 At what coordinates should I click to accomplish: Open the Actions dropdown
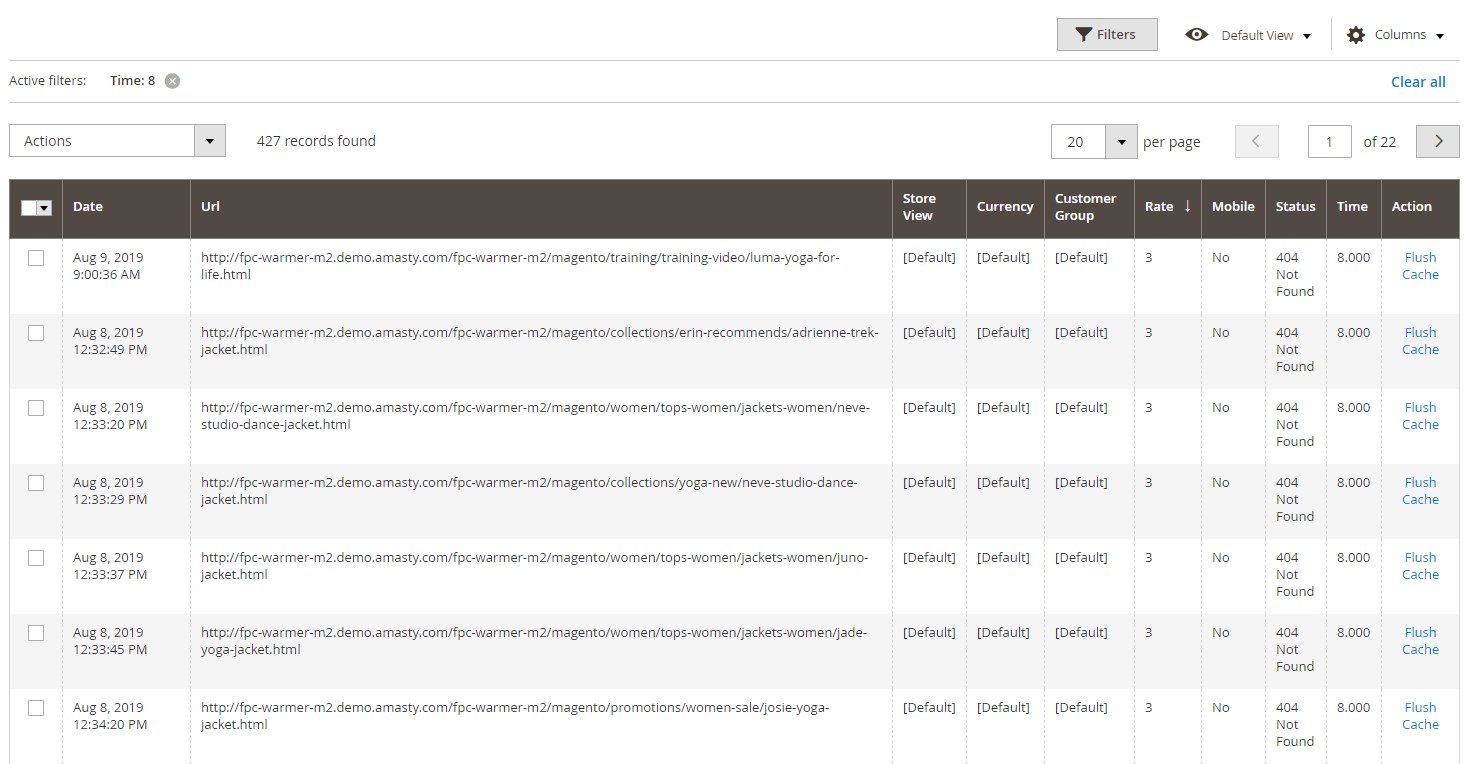click(x=117, y=141)
